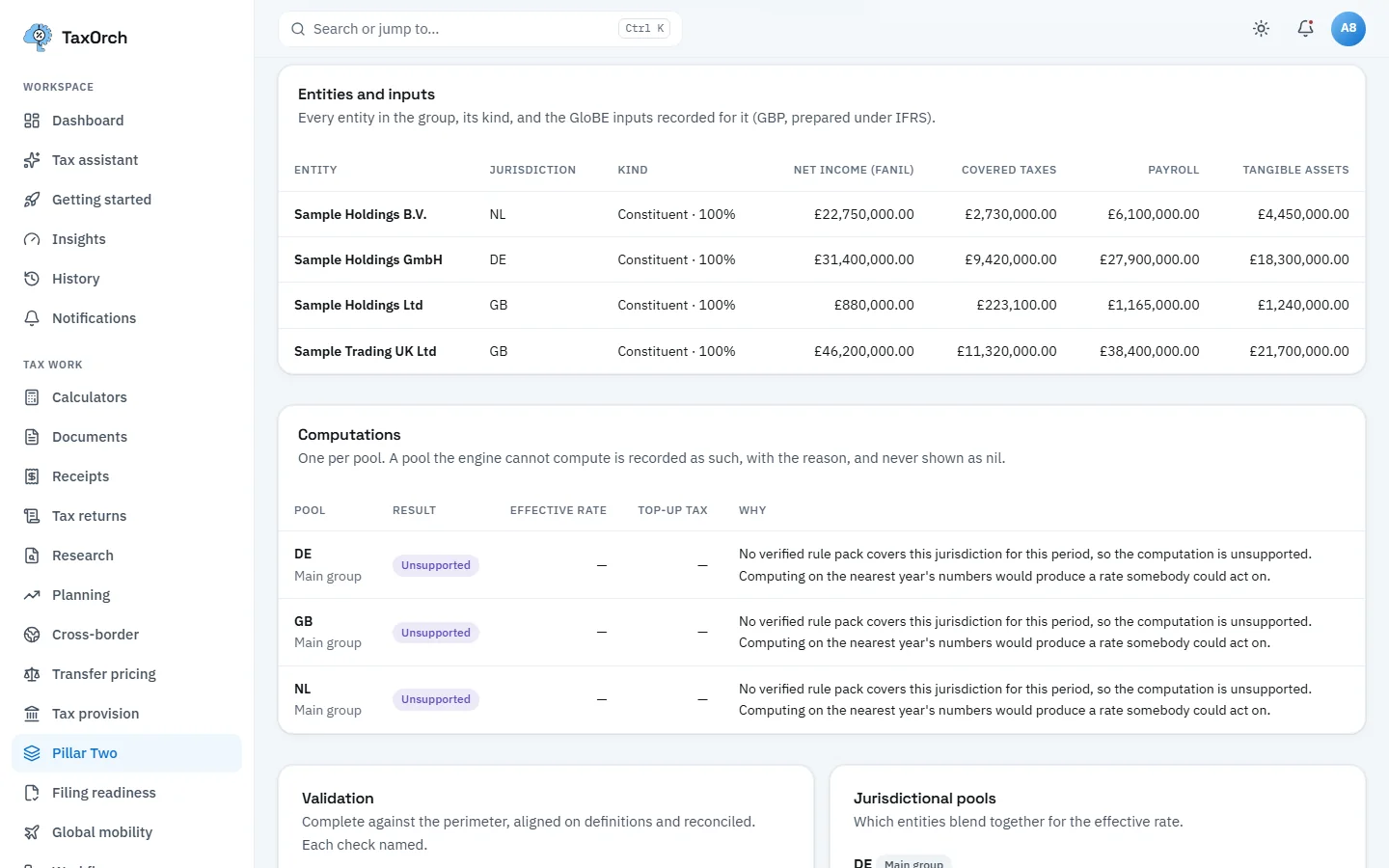Open the Insights gauge icon
The height and width of the screenshot is (868, 1389).
pos(32,239)
